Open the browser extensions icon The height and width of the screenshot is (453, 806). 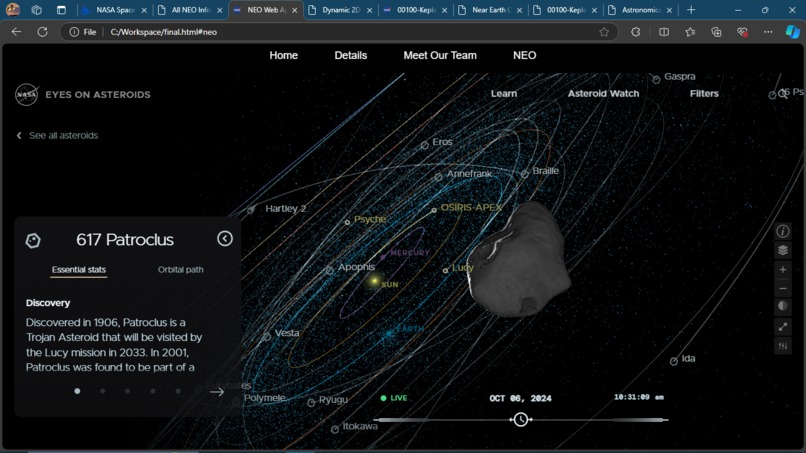point(636,32)
